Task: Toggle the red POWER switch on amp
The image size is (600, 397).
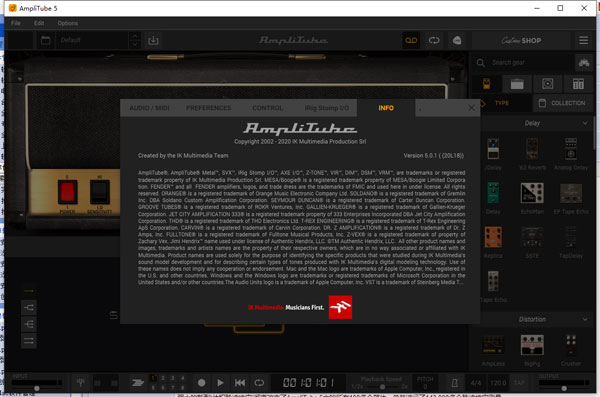Action: (x=67, y=192)
